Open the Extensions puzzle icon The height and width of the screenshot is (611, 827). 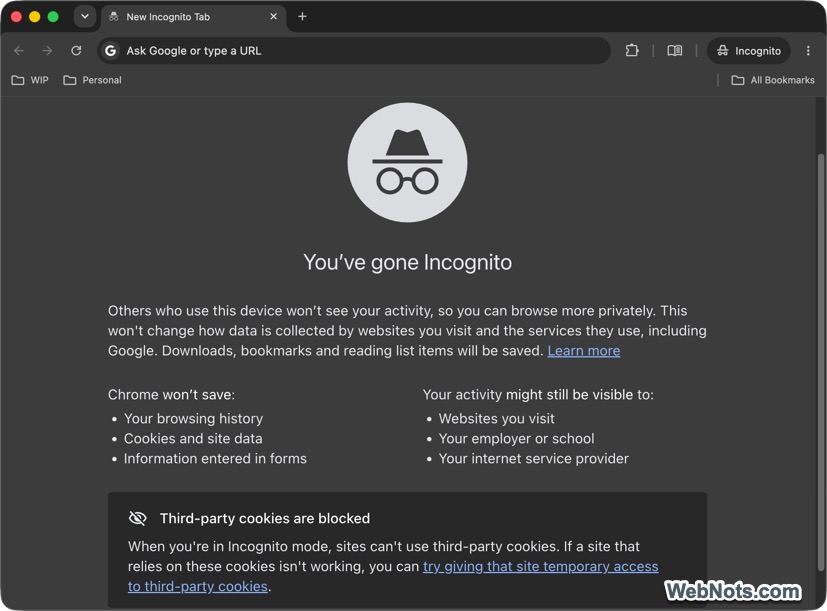tap(632, 51)
